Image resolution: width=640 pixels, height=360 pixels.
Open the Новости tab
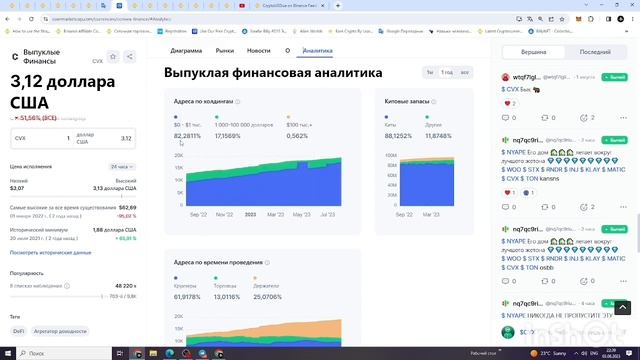pos(258,51)
